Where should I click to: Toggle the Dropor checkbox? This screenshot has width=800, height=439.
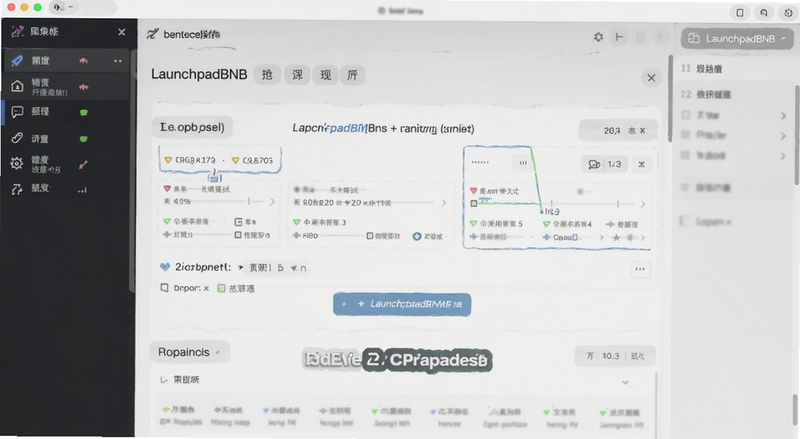coord(164,288)
